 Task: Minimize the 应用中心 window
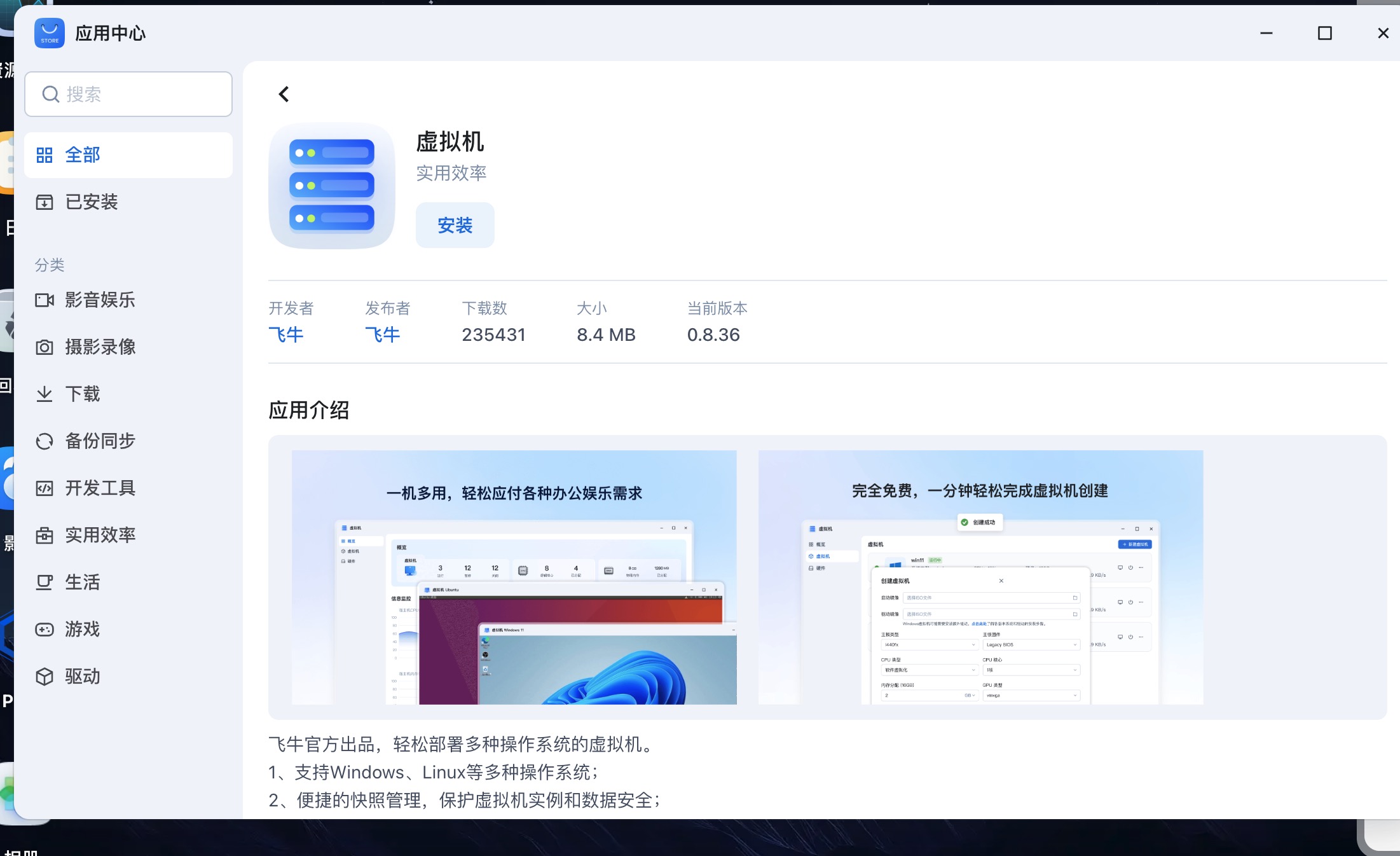(x=1266, y=33)
